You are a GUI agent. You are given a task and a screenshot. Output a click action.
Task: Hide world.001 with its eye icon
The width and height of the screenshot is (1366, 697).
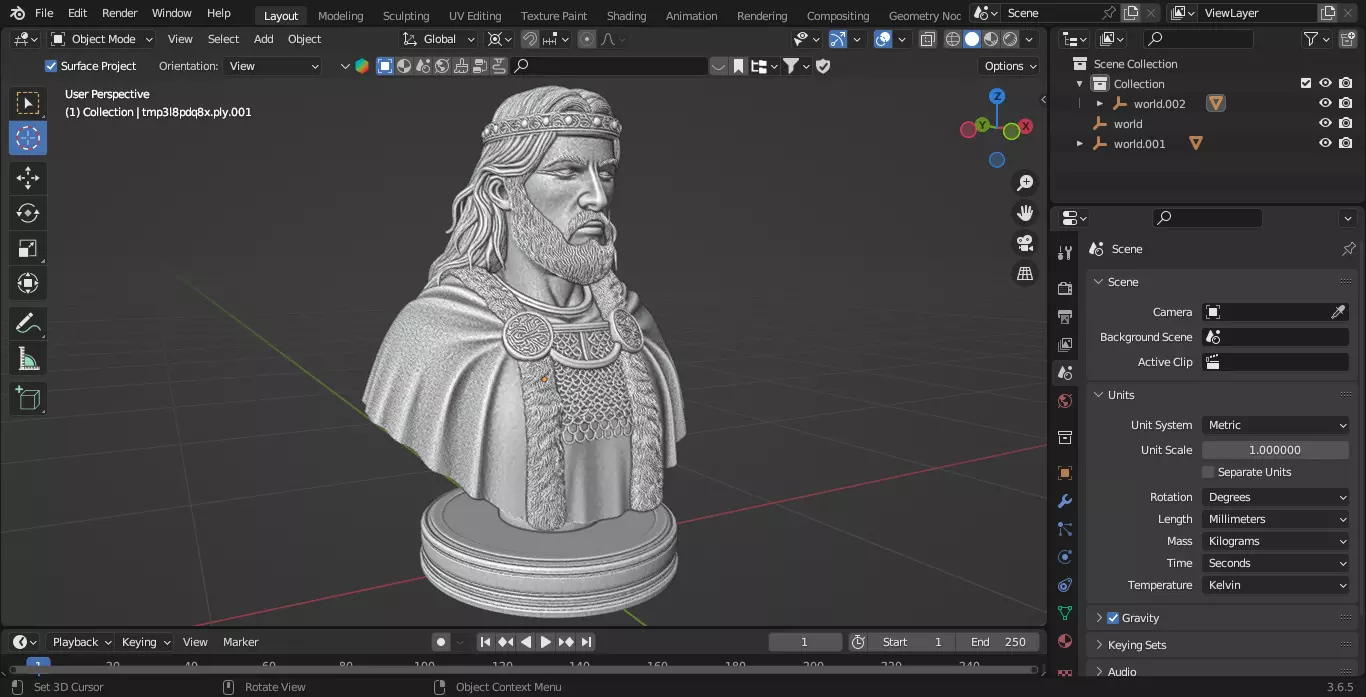[x=1325, y=144]
